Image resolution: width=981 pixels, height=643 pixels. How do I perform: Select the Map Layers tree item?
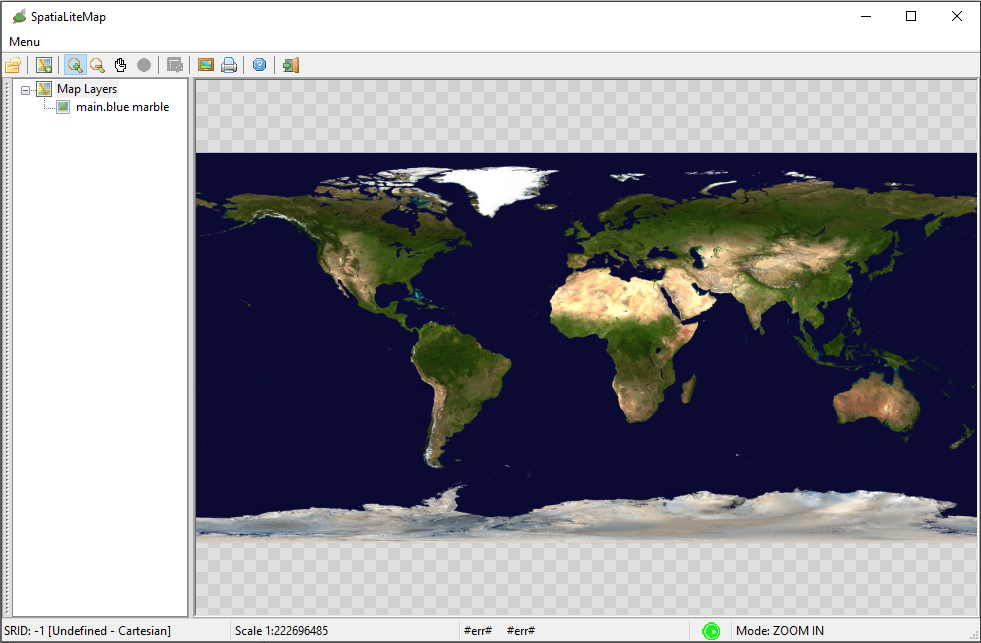click(87, 89)
